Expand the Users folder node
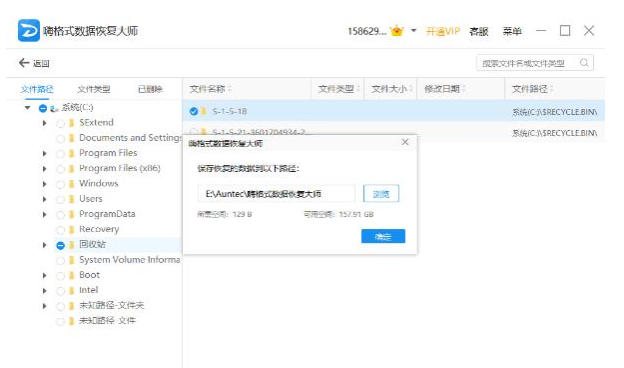Viewport: 624px width, 368px height. 45,199
